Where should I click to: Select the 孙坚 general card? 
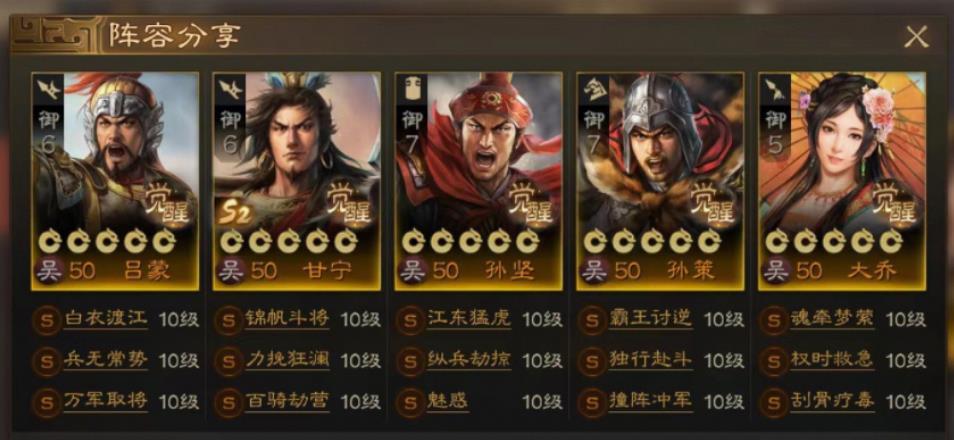click(478, 181)
